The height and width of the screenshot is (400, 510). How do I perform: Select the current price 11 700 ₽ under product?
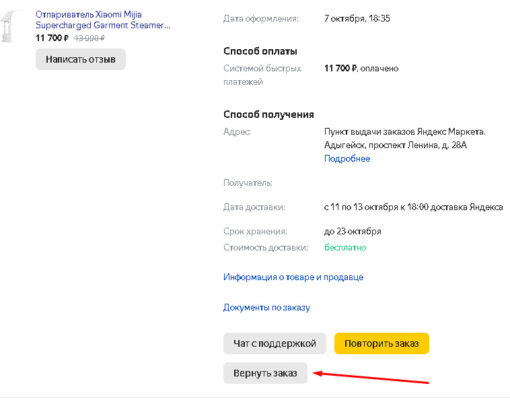click(52, 38)
